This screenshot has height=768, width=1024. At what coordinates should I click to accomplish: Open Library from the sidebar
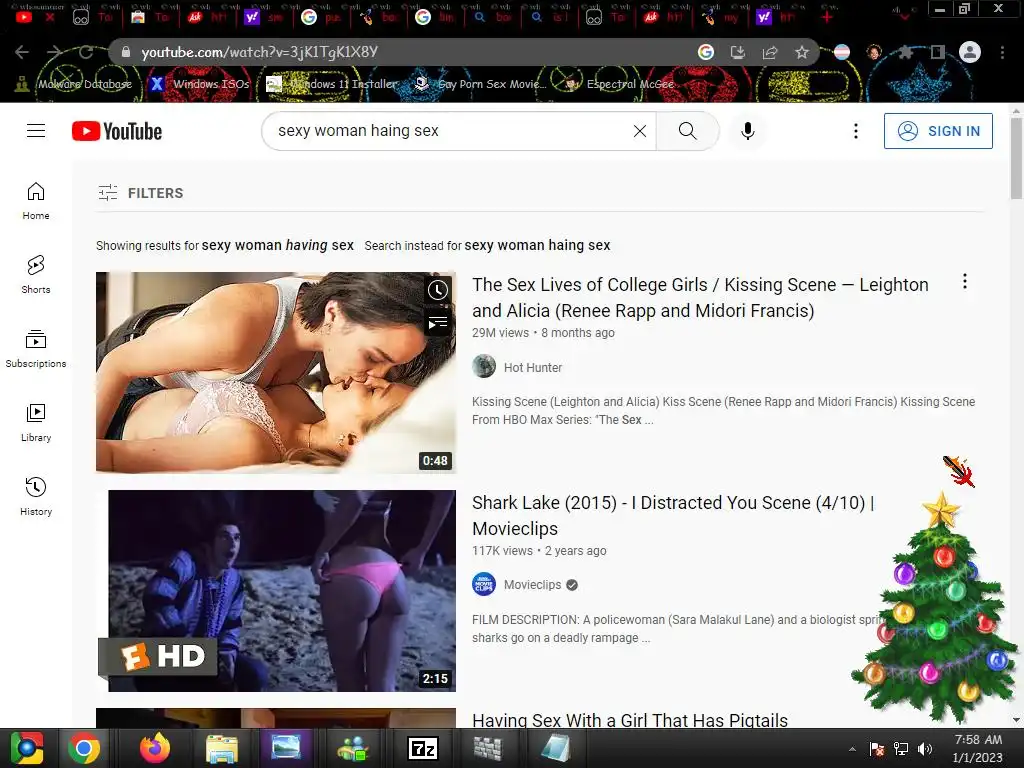pos(36,423)
